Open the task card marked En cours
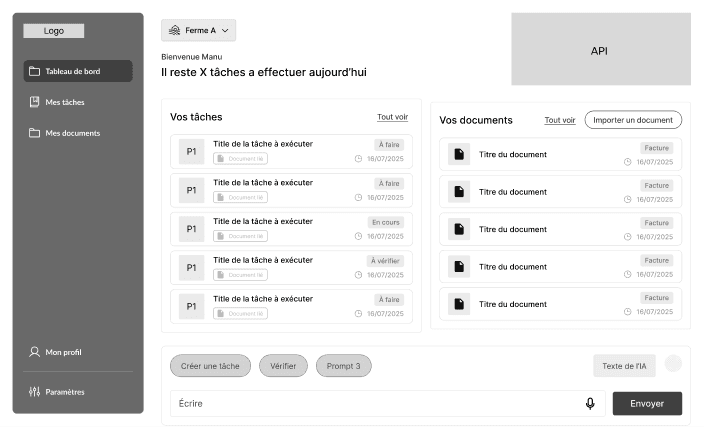 (291, 229)
